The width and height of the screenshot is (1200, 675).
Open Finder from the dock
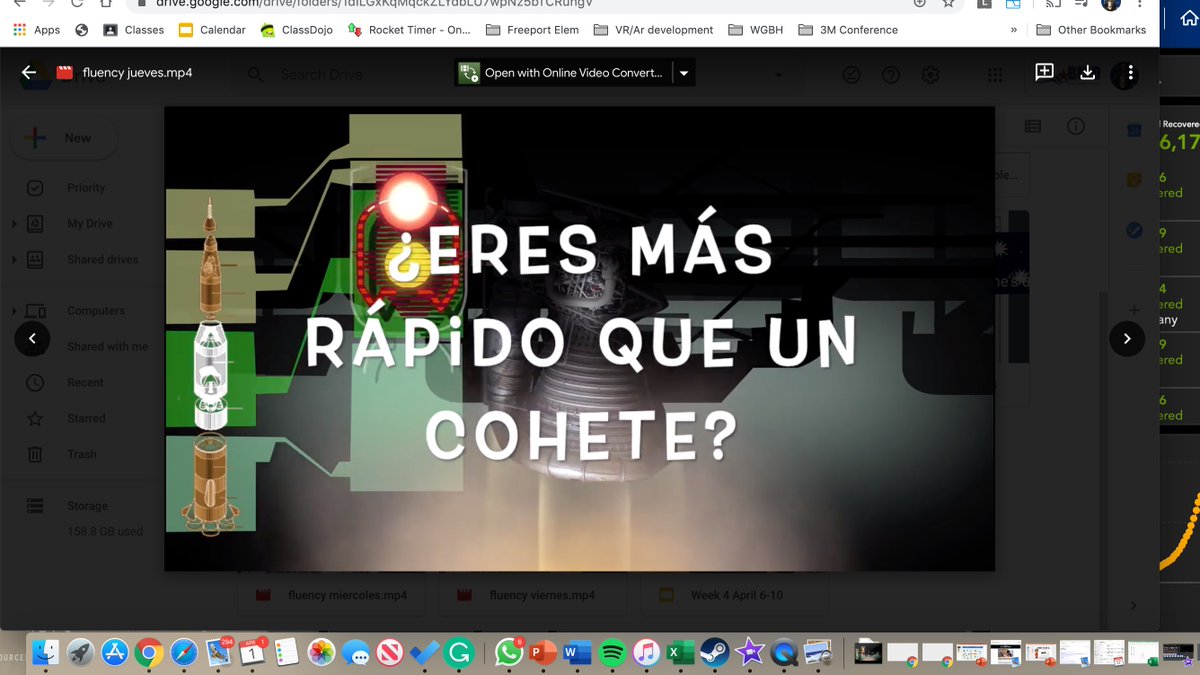point(45,653)
